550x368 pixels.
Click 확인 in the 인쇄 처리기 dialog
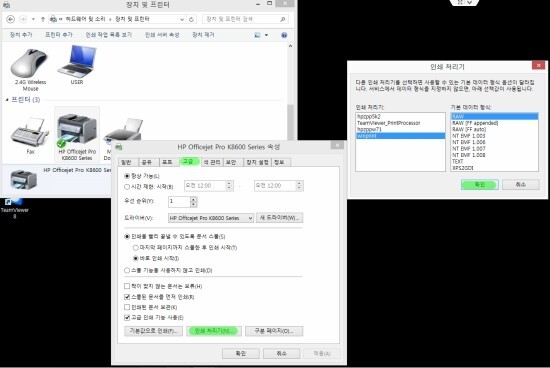(479, 185)
